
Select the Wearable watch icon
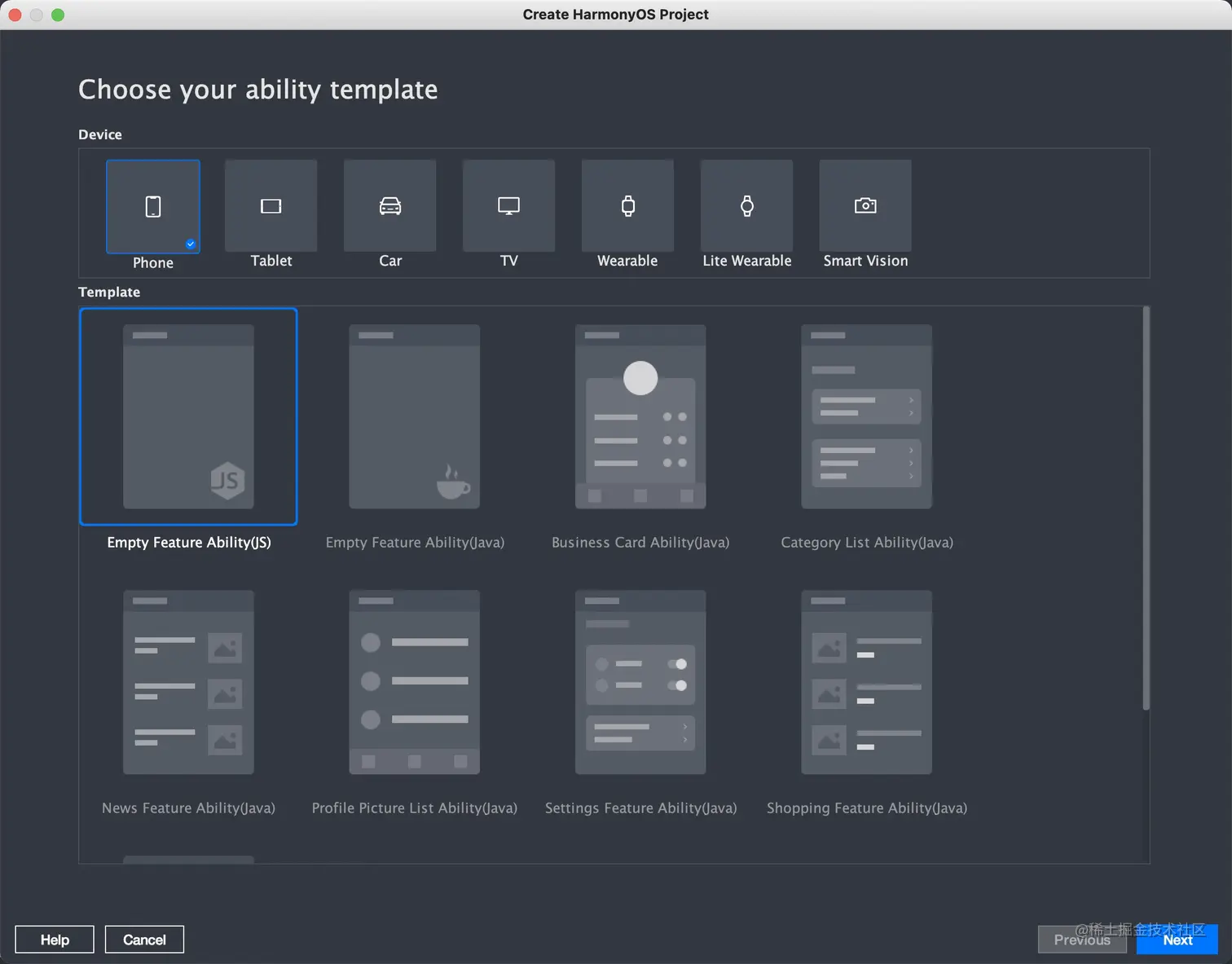628,206
